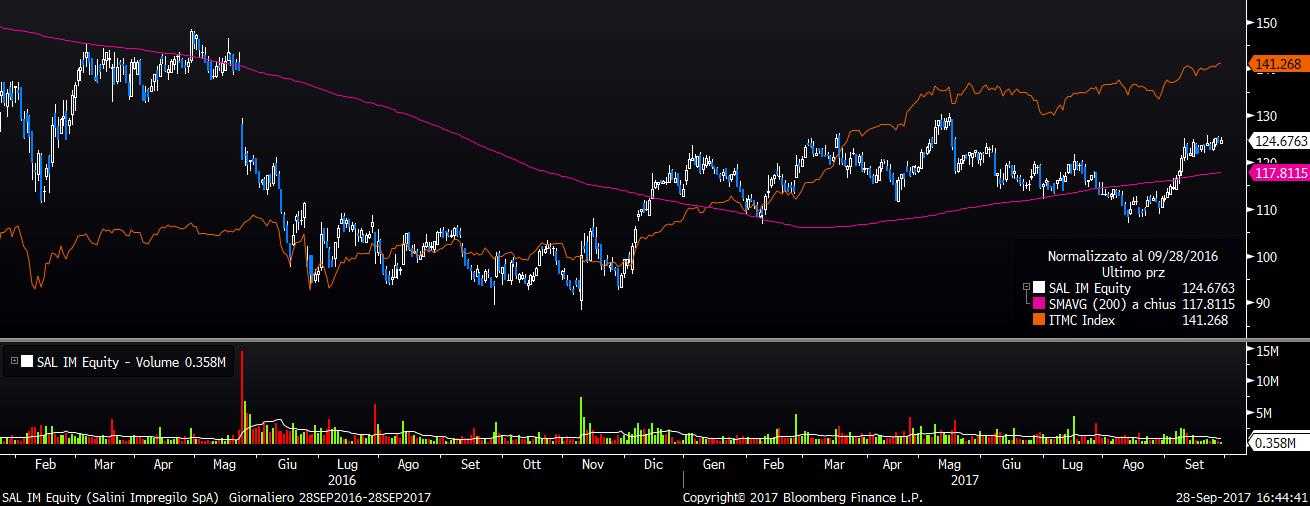Image resolution: width=1310 pixels, height=506 pixels.
Task: Click the 5M volume axis label
Action: click(x=1266, y=413)
